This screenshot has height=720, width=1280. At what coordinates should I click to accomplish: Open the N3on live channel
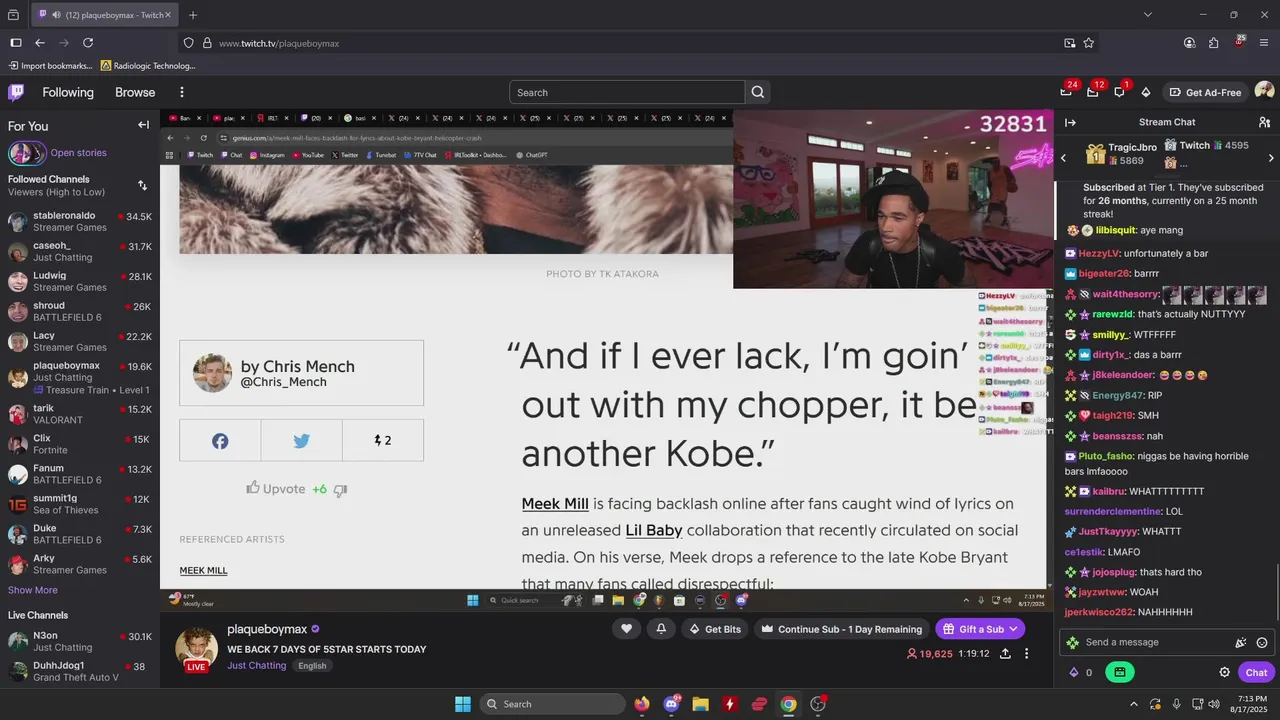click(x=80, y=641)
